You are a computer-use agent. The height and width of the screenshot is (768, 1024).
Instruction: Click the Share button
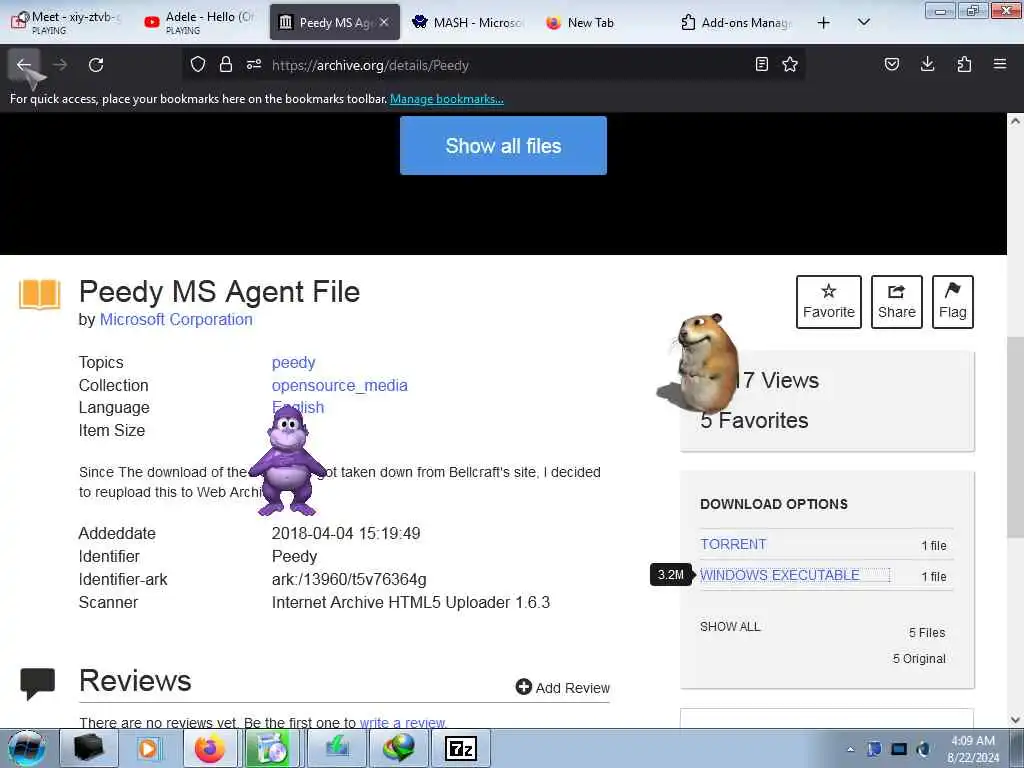point(897,302)
